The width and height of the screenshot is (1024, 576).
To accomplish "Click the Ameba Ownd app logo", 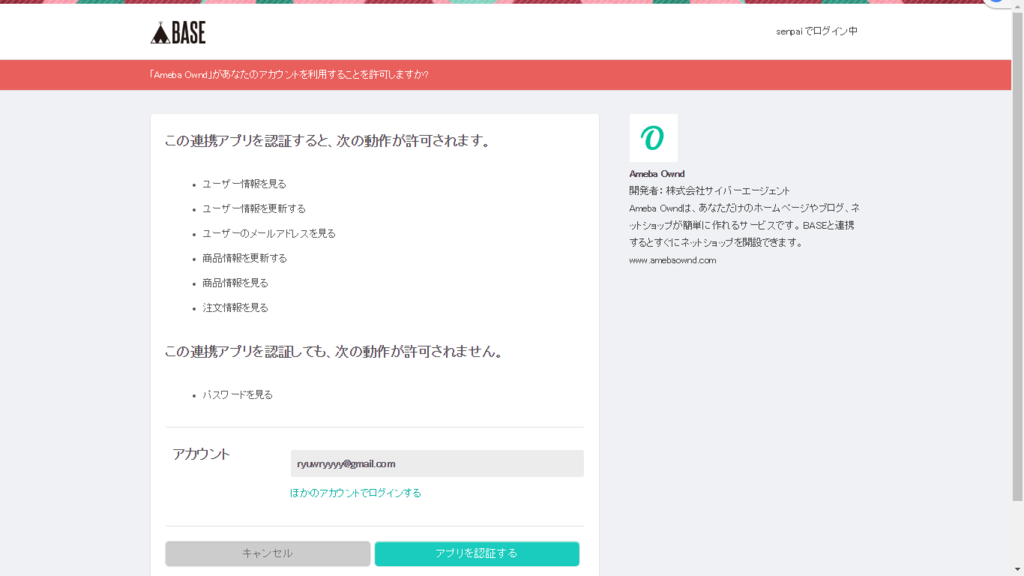I will (x=653, y=138).
